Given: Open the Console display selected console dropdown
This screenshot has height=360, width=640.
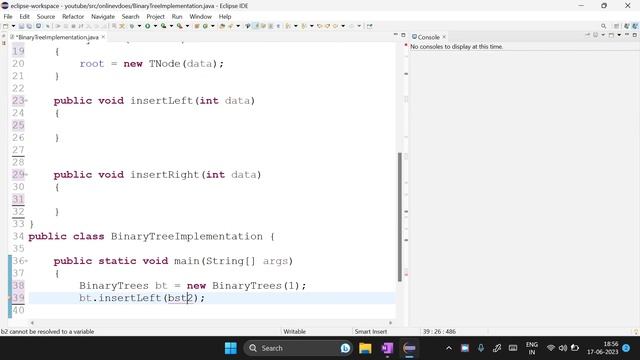Looking at the screenshot, I should point(603,36).
